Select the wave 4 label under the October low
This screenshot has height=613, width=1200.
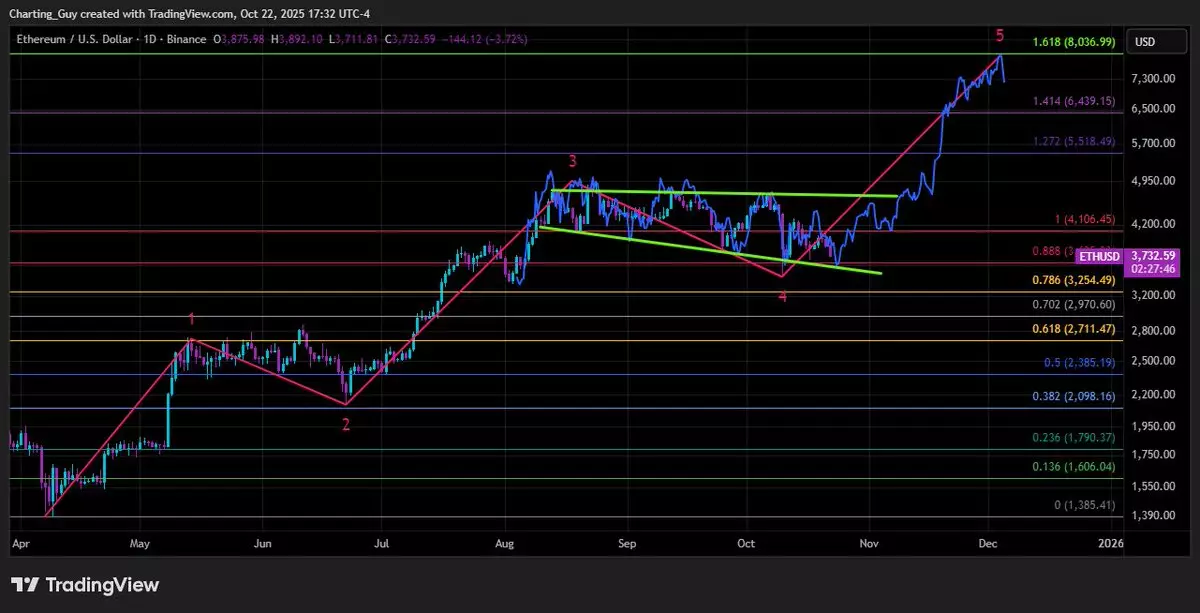click(x=783, y=296)
